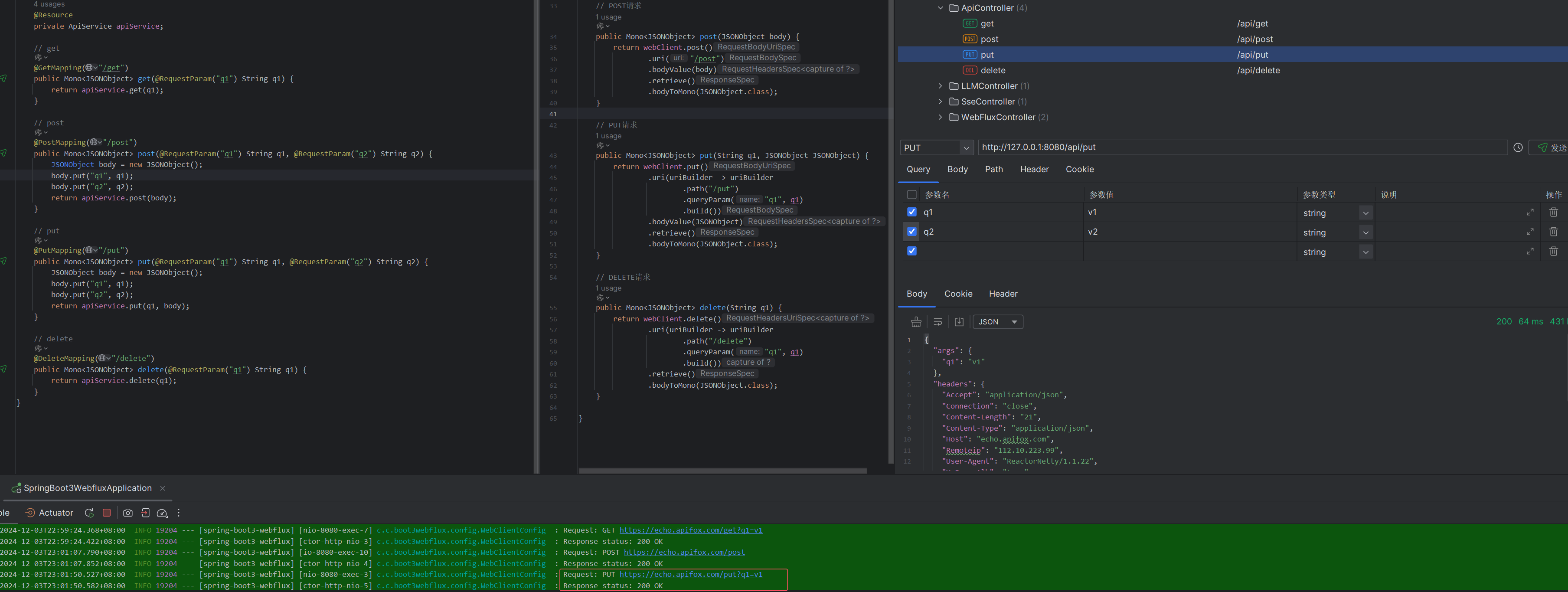
Task: Collapse the ApiController tree node
Action: pyautogui.click(x=941, y=8)
